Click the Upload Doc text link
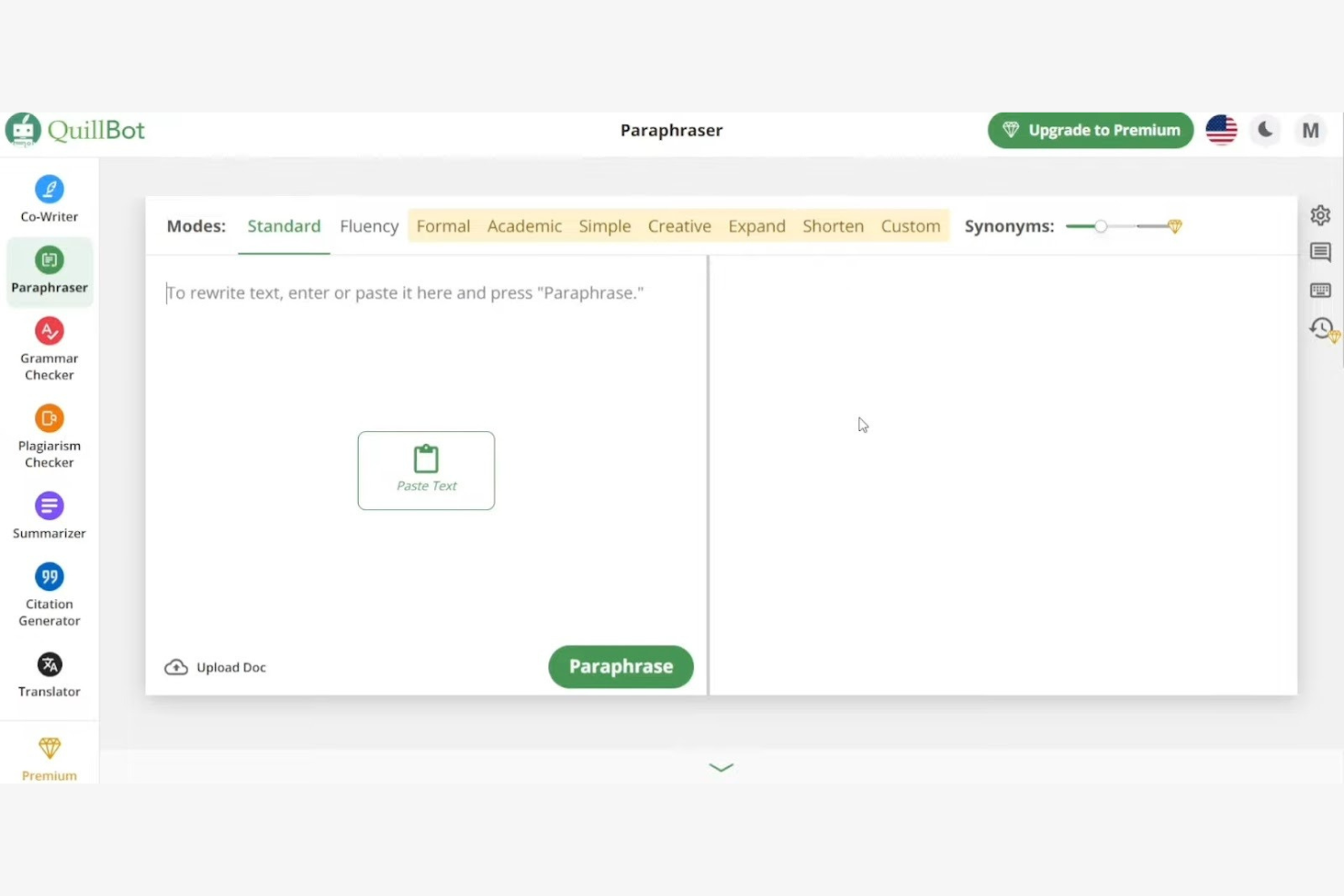This screenshot has width=1344, height=896. (x=231, y=667)
